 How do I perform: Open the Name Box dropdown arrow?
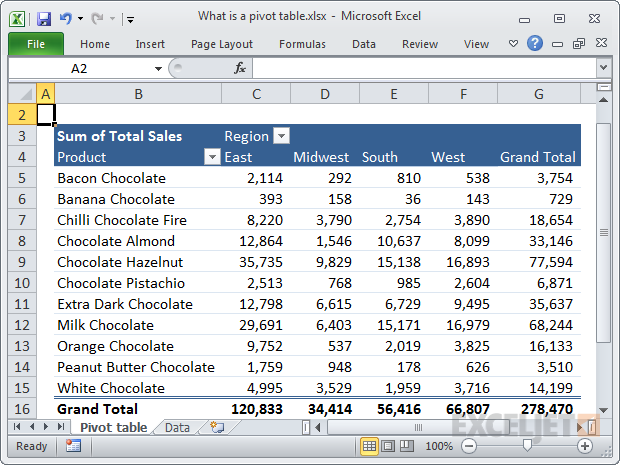coord(158,69)
